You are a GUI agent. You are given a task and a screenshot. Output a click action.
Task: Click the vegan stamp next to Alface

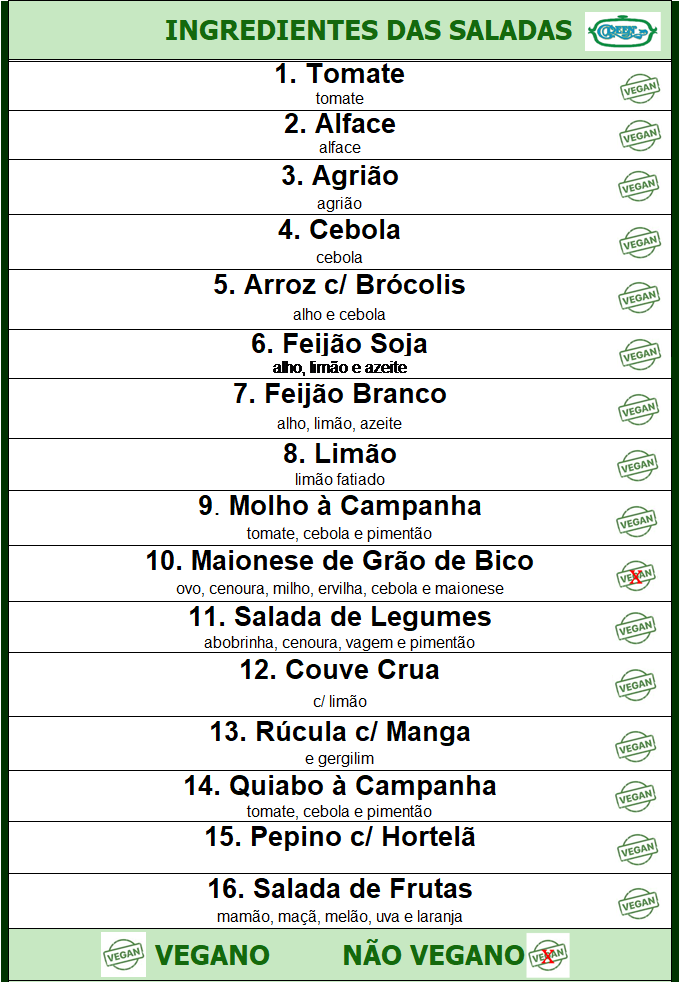pyautogui.click(x=638, y=135)
